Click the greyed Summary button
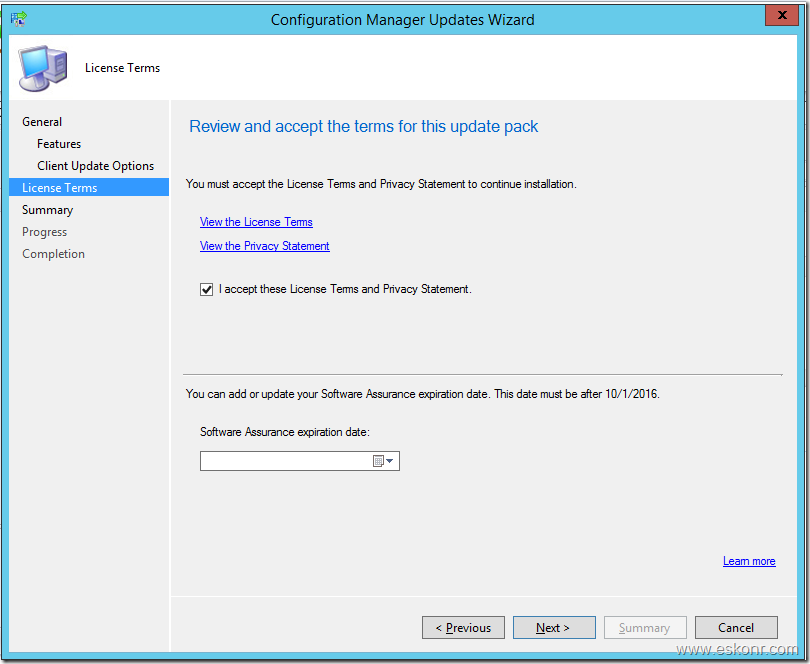 [x=645, y=627]
